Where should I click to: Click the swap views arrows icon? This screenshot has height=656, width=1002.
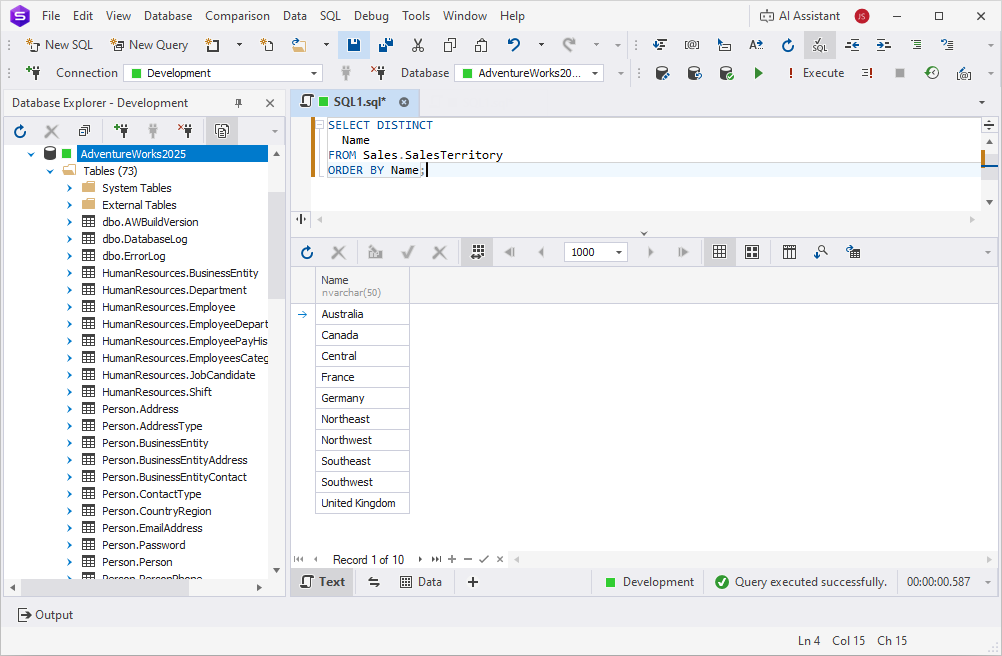[x=374, y=582]
